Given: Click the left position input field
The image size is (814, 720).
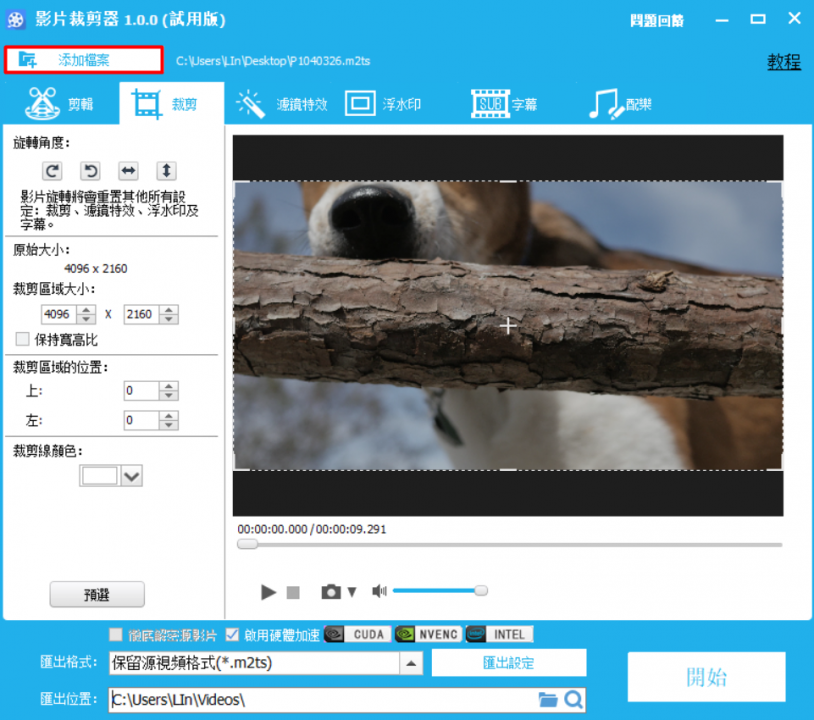Looking at the screenshot, I should click(x=141, y=420).
